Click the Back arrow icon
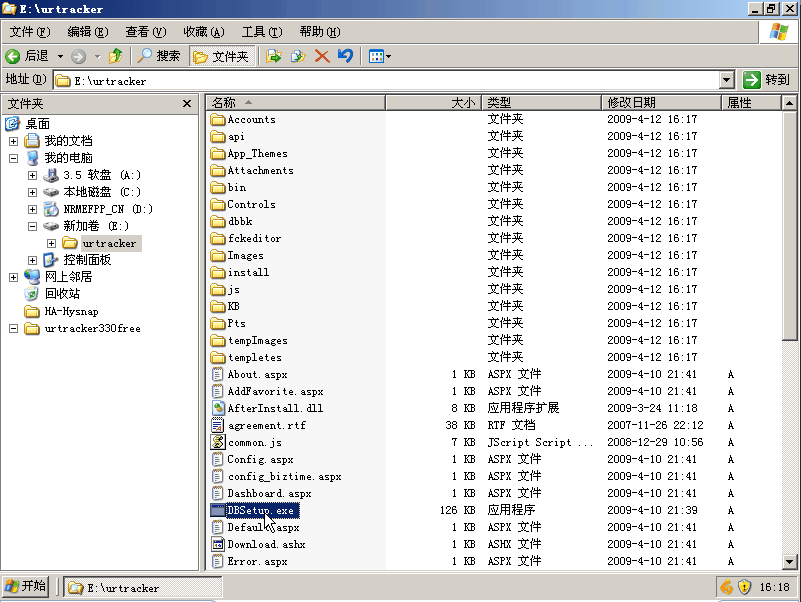The height and width of the screenshot is (602, 801). (13, 56)
